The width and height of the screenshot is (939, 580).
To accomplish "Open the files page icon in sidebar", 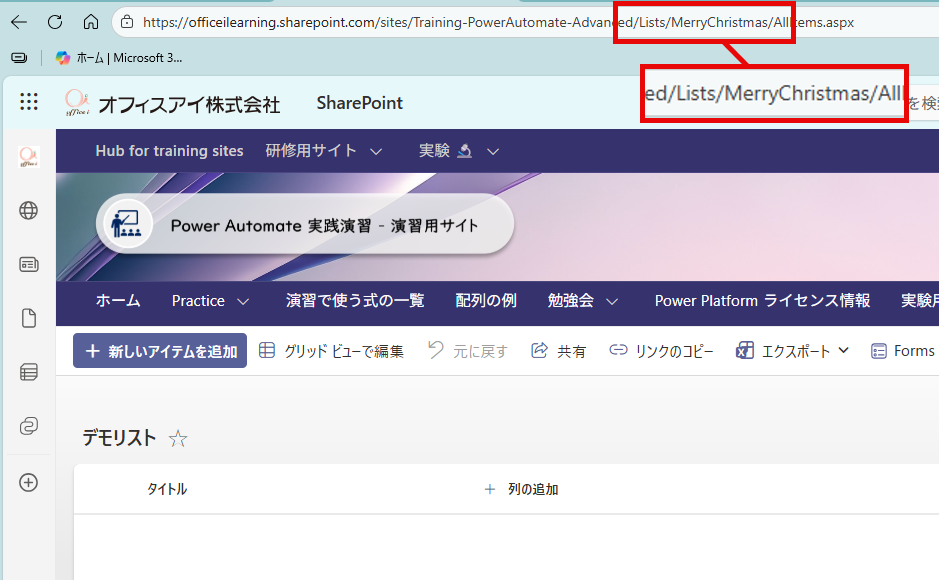I will pos(29,318).
